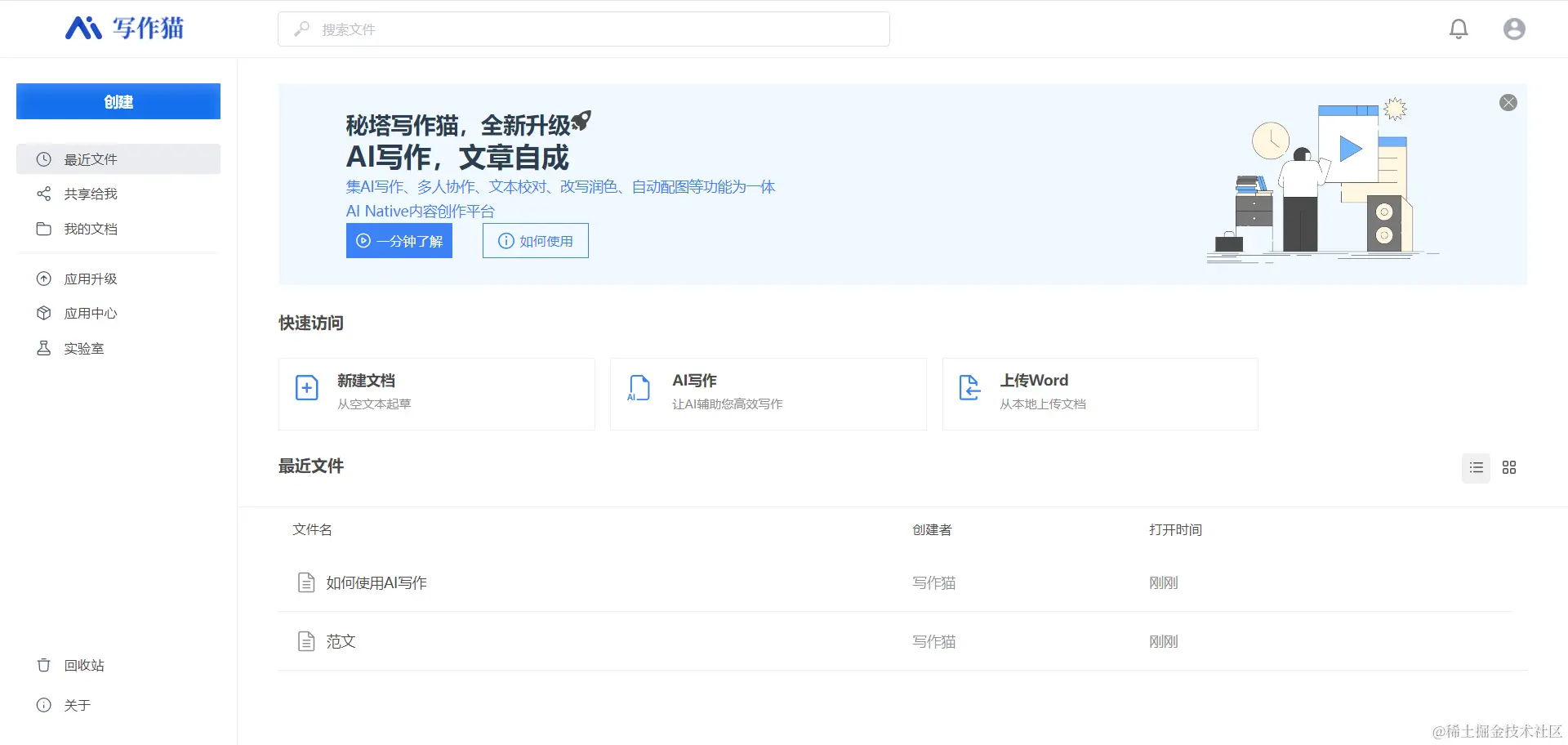Click the share icon beside 共享给我

click(44, 194)
